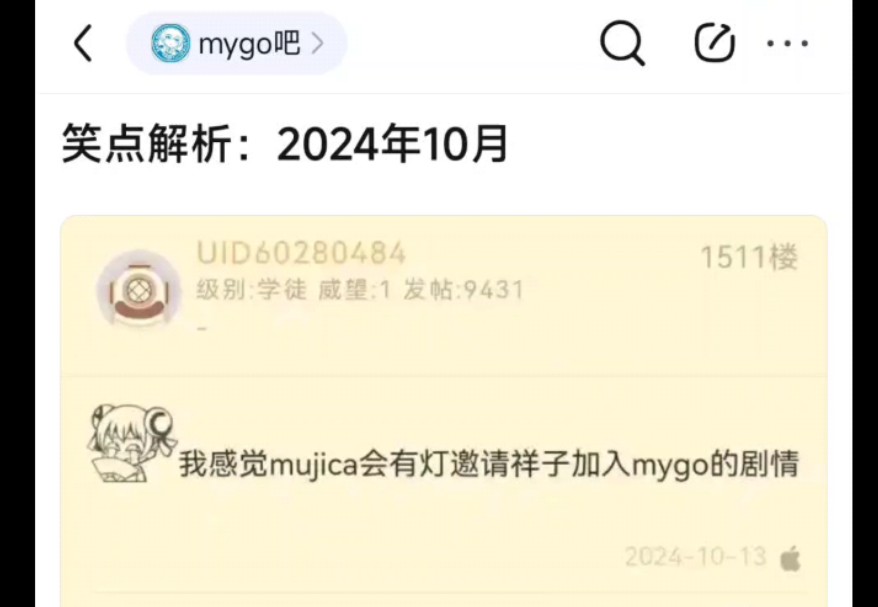Image resolution: width=878 pixels, height=607 pixels.
Task: Open the diver helmet user avatar
Action: point(138,288)
